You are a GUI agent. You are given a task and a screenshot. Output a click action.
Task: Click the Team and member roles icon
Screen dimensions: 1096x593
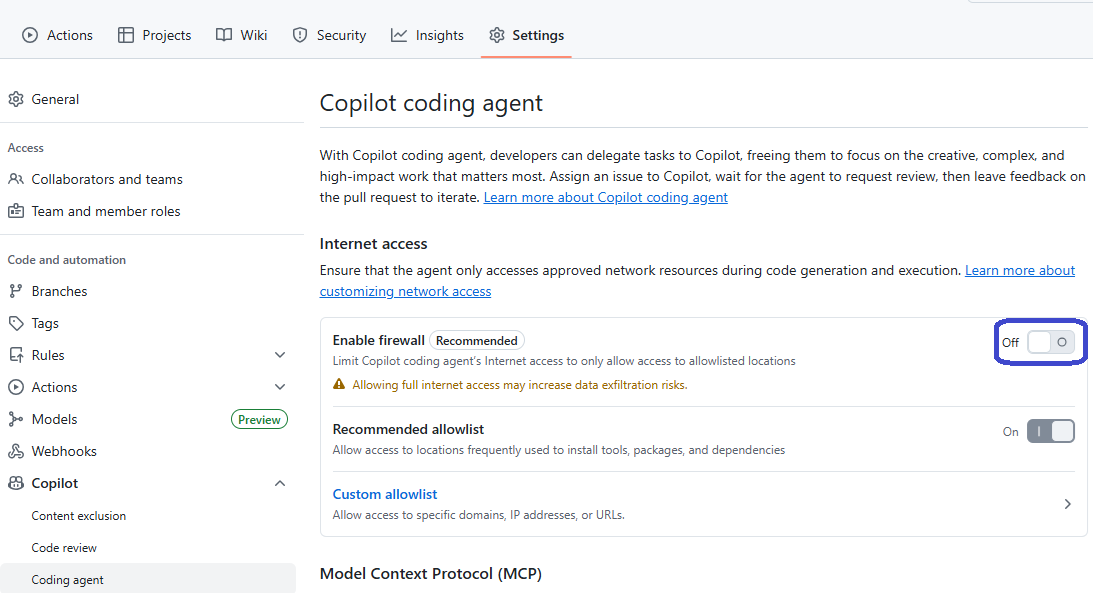tap(16, 211)
